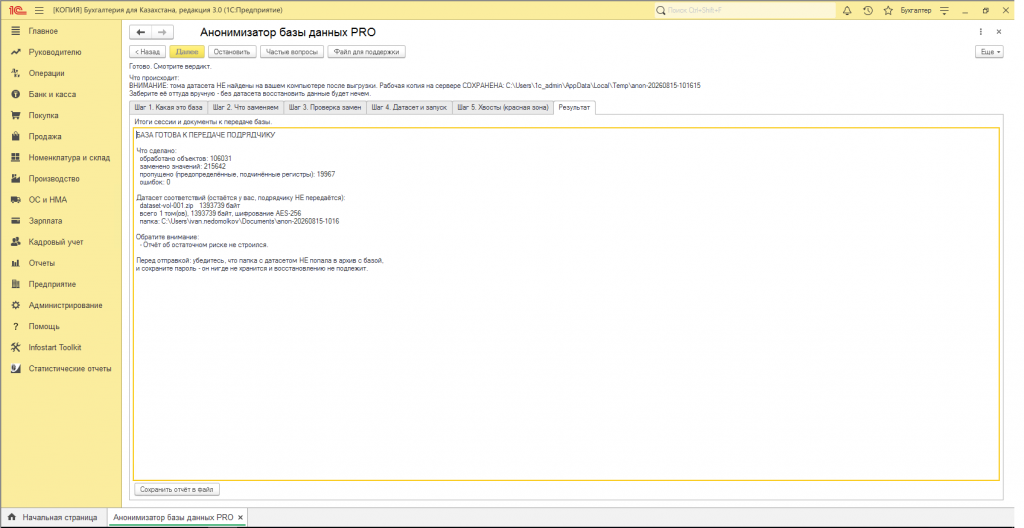1024x528 pixels.
Task: Open the history clock icon
Action: 868,10
